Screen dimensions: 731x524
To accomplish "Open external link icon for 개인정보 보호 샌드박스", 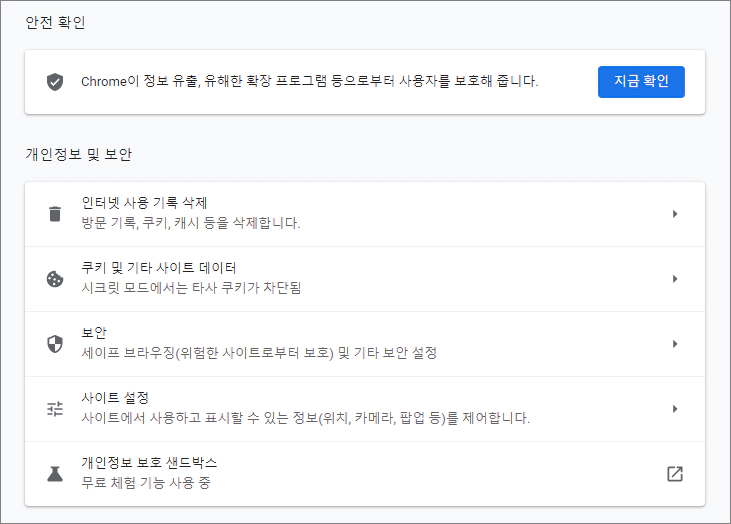I will 675,474.
